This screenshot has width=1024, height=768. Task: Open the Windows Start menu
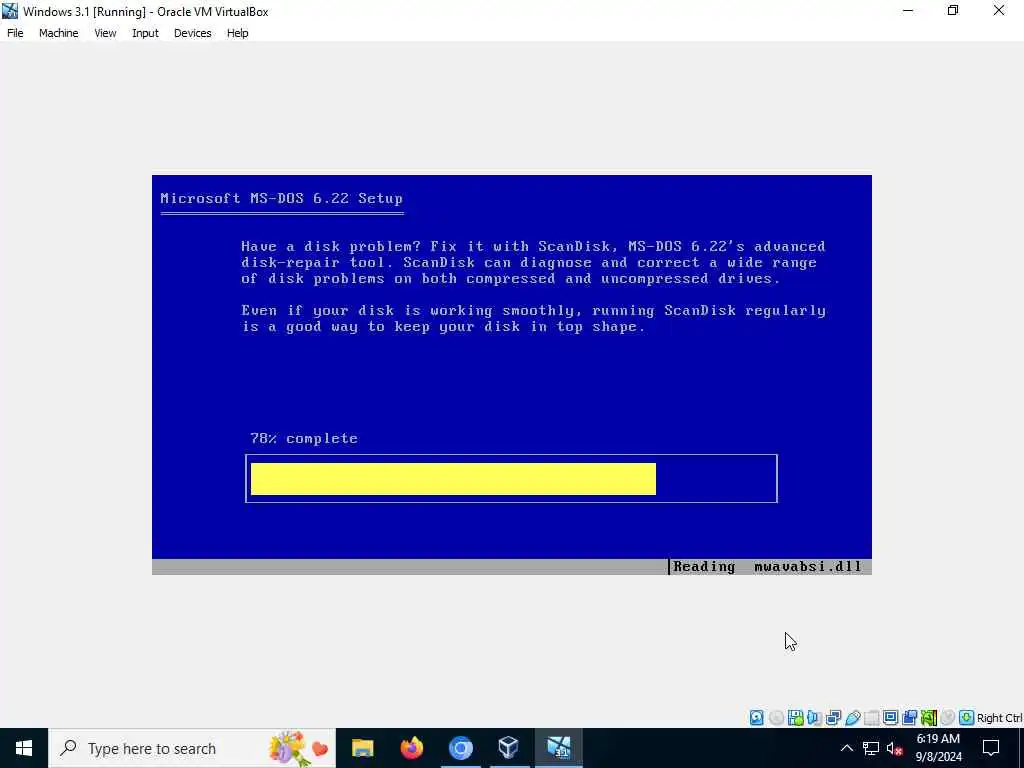(x=24, y=748)
